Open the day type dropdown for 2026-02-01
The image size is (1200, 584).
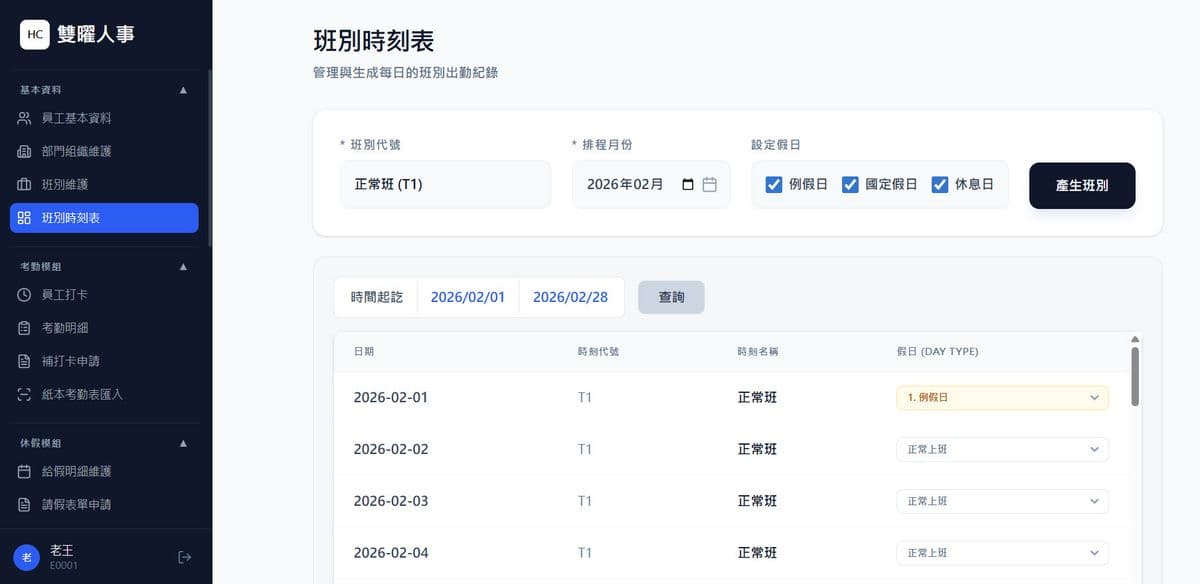click(x=1001, y=397)
